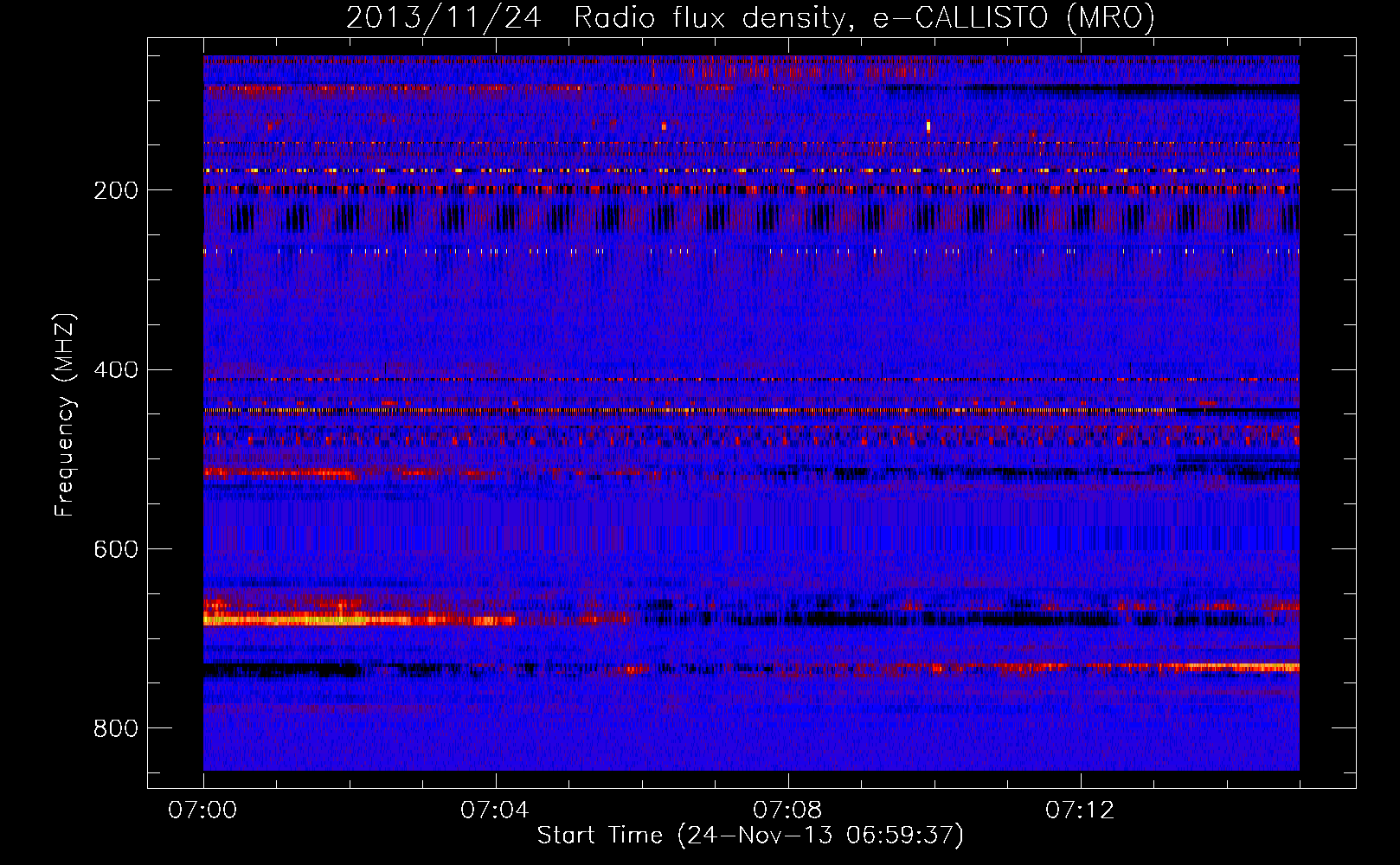
Task: Click the 800 frequency tick label
Action: tap(116, 728)
